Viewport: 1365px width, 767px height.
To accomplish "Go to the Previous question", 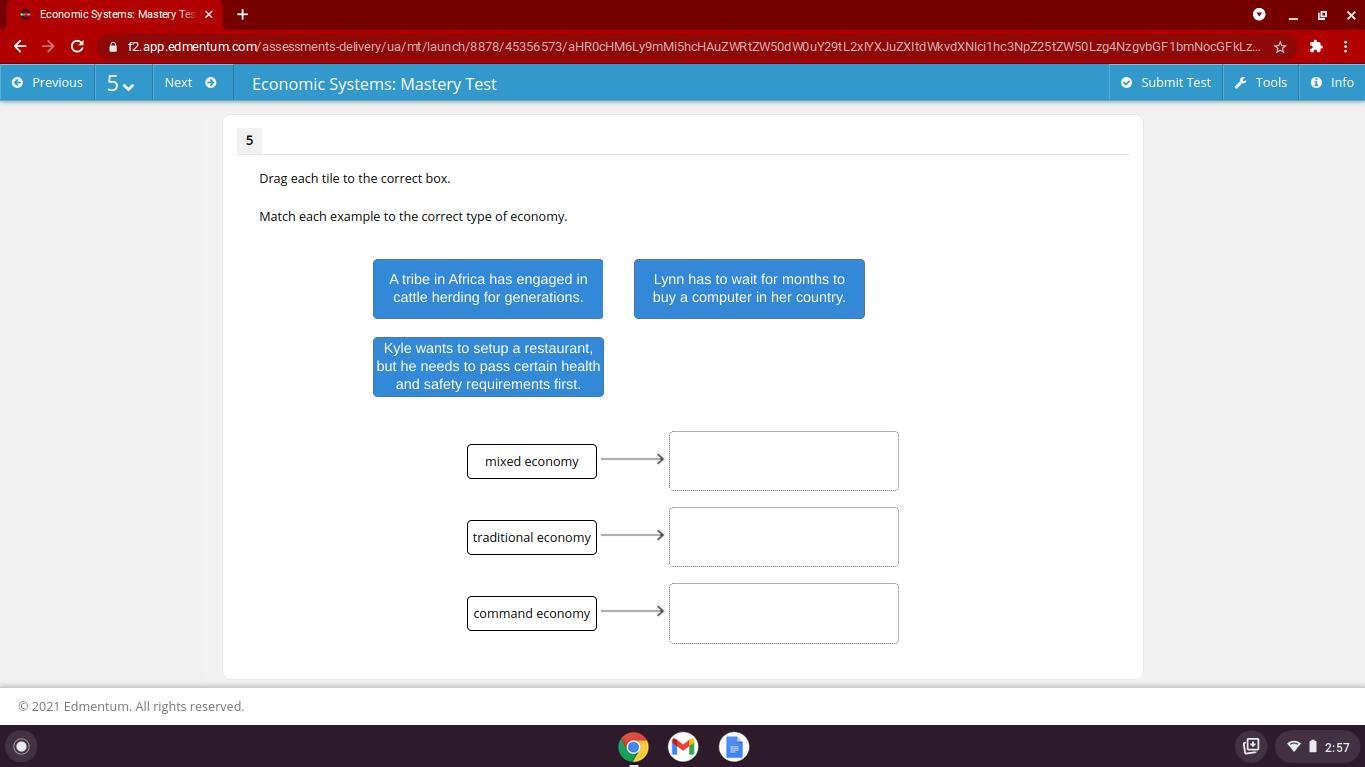I will click(47, 83).
